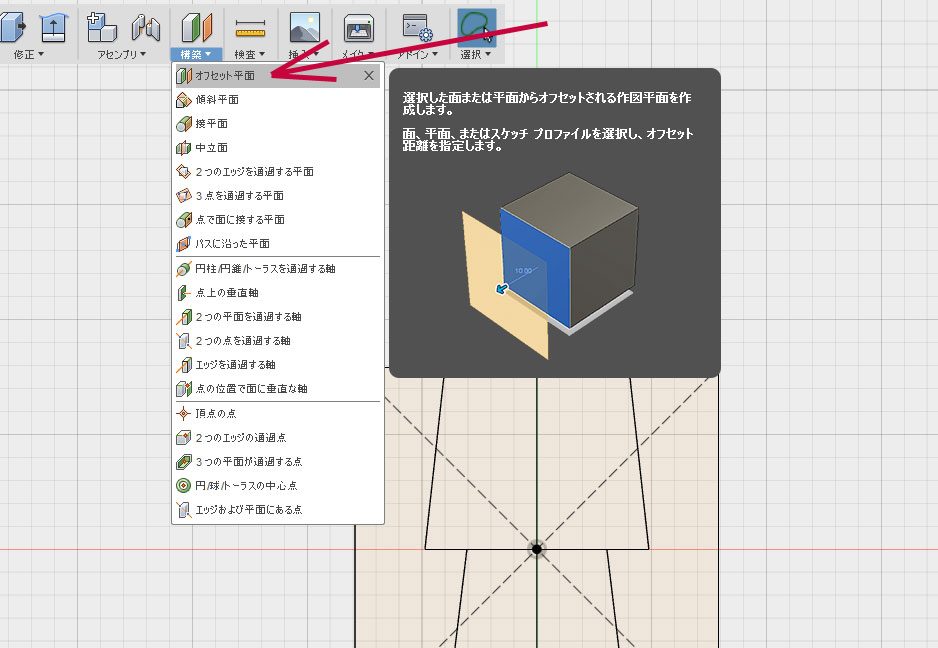
Task: Expand the 検査 dropdown
Action: (249, 54)
